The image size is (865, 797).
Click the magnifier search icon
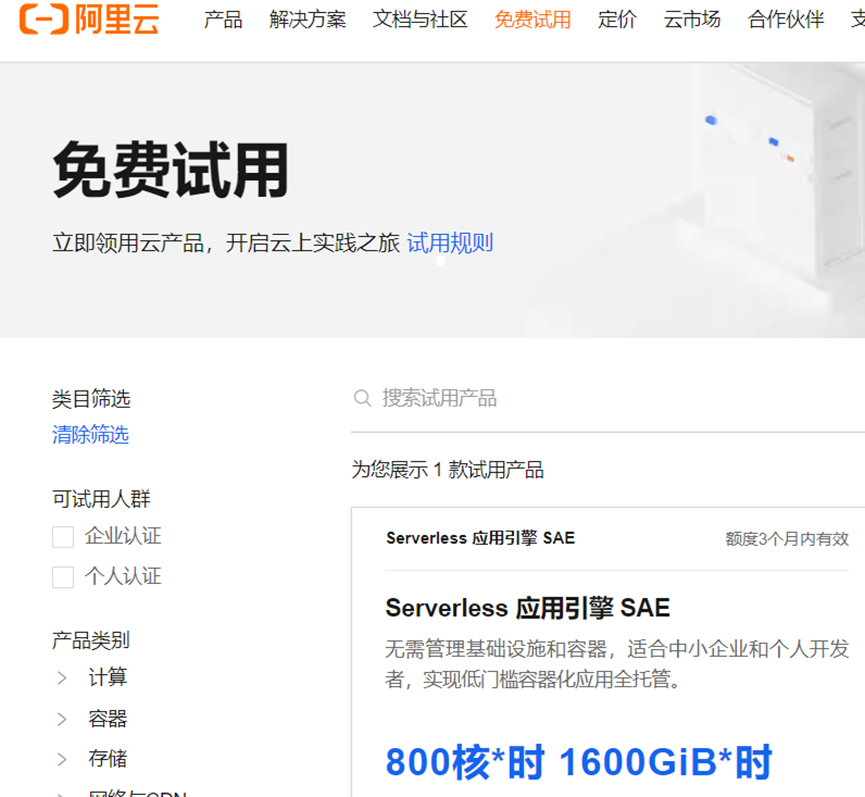click(x=362, y=398)
